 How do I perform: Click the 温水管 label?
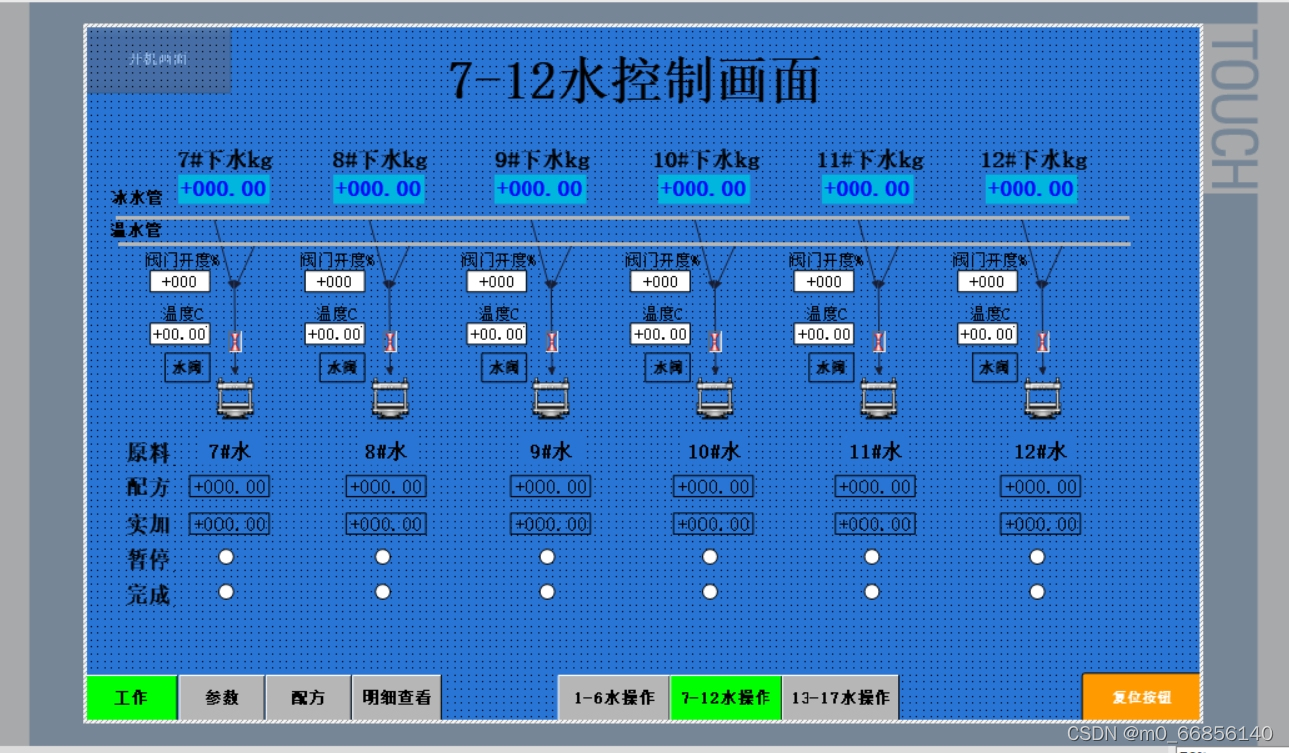coord(136,231)
